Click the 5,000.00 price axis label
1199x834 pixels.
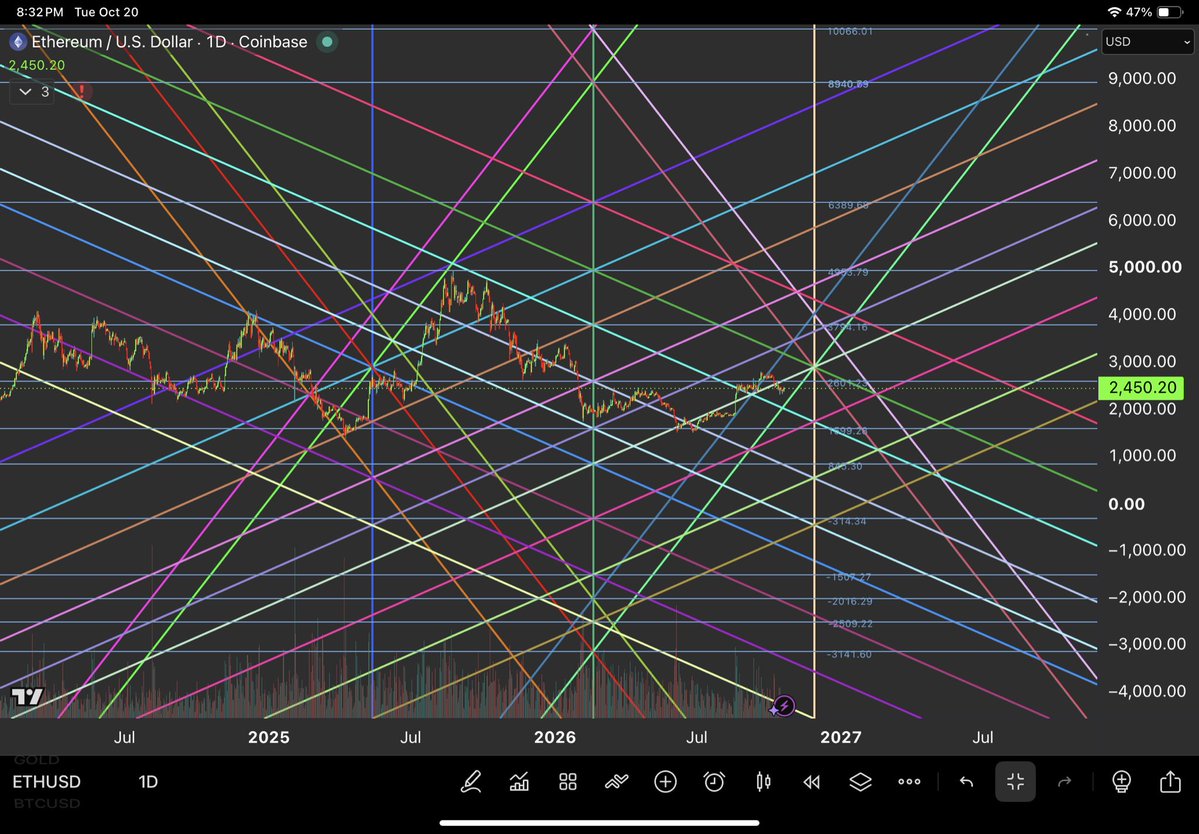tap(1145, 267)
